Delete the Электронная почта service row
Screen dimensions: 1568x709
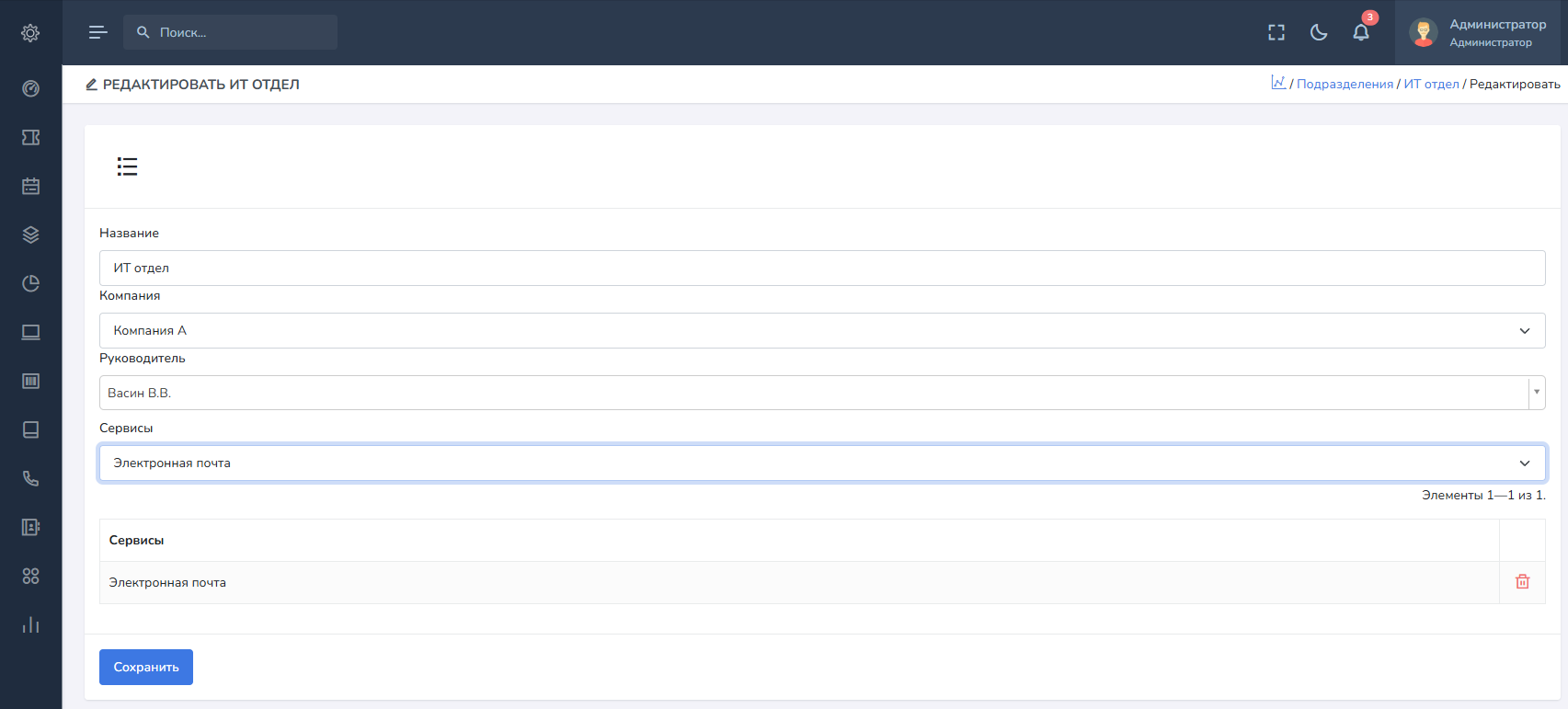[x=1522, y=582]
